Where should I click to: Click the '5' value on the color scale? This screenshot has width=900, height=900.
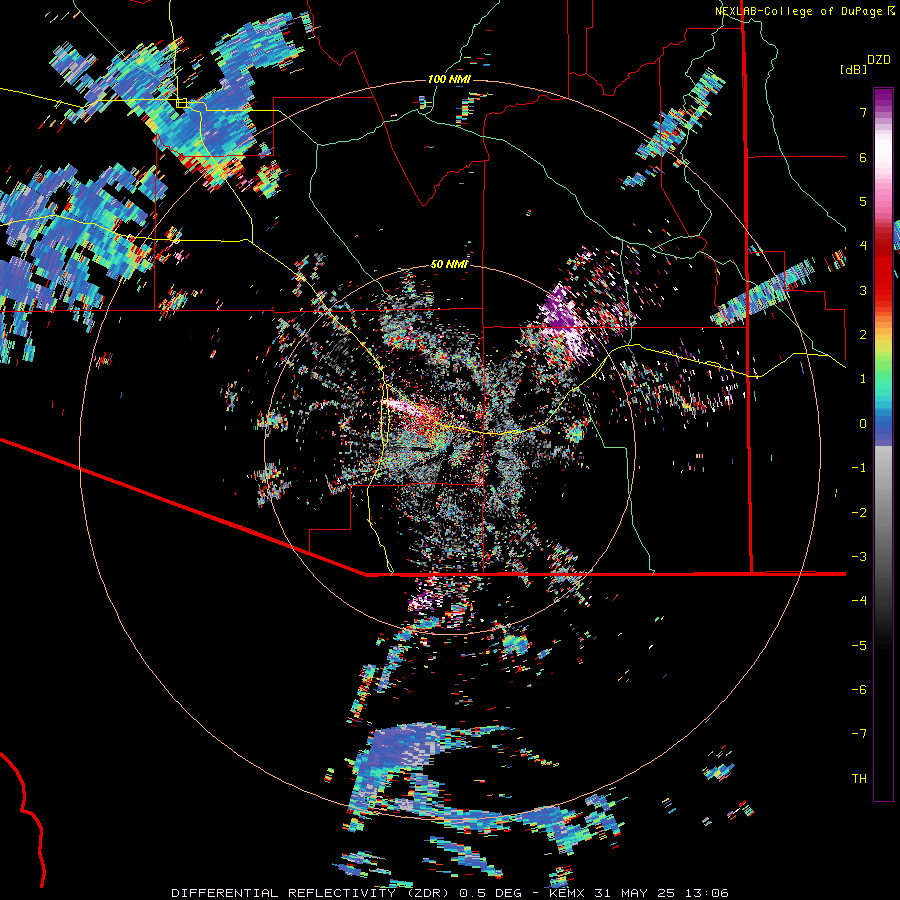863,201
